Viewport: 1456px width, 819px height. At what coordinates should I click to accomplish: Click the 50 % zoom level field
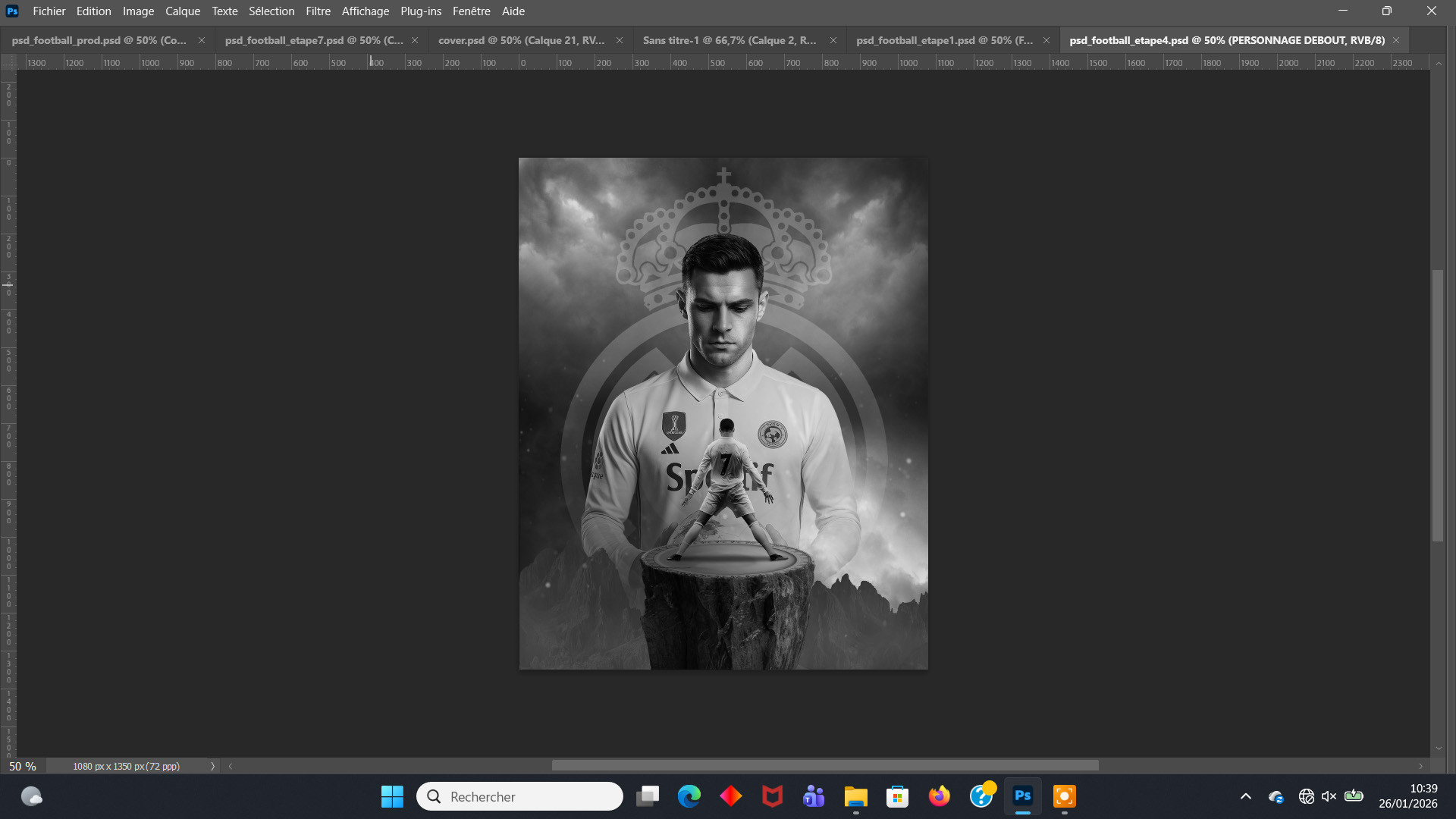[x=23, y=767]
